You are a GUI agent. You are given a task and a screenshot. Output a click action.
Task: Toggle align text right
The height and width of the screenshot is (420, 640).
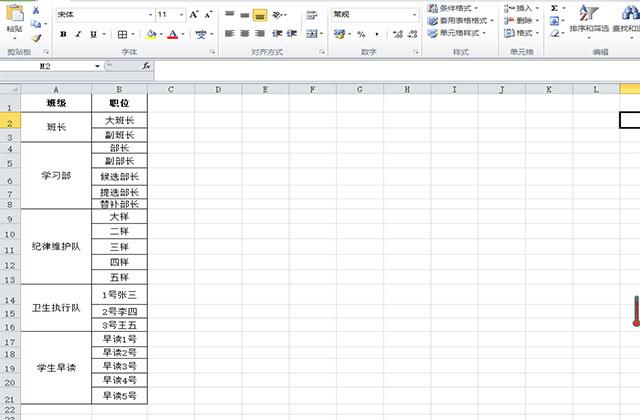pos(260,33)
